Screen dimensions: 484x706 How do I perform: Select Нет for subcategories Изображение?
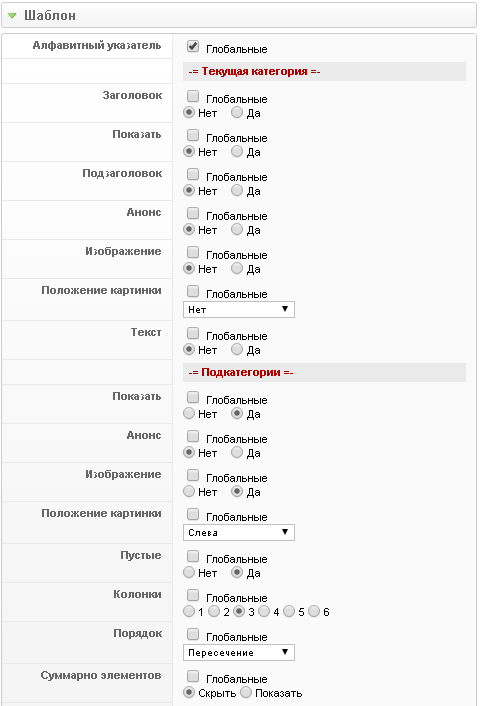click(189, 491)
